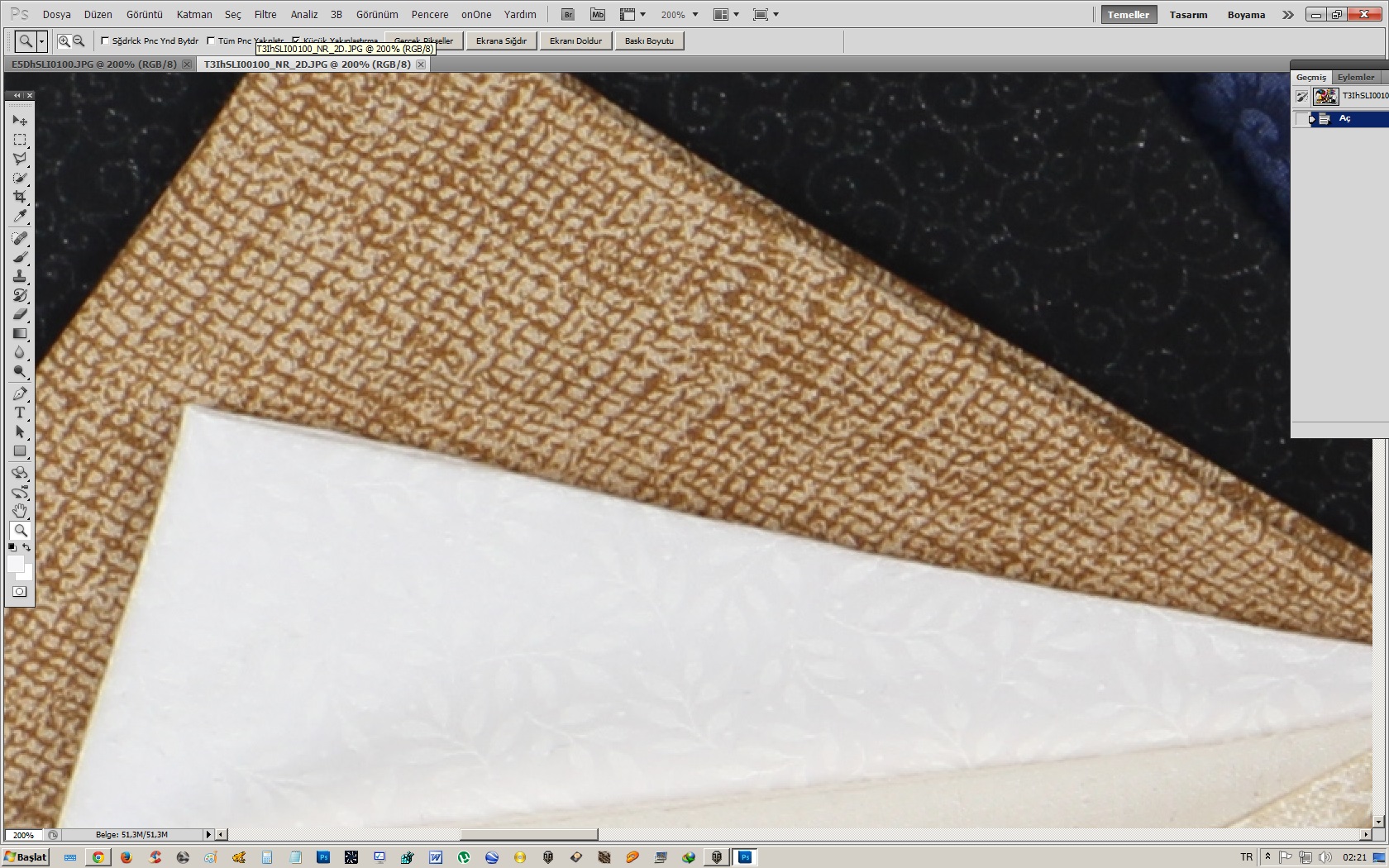Choose Zoom Out mode in options bar
This screenshot has height=868, width=1389.
click(x=79, y=41)
